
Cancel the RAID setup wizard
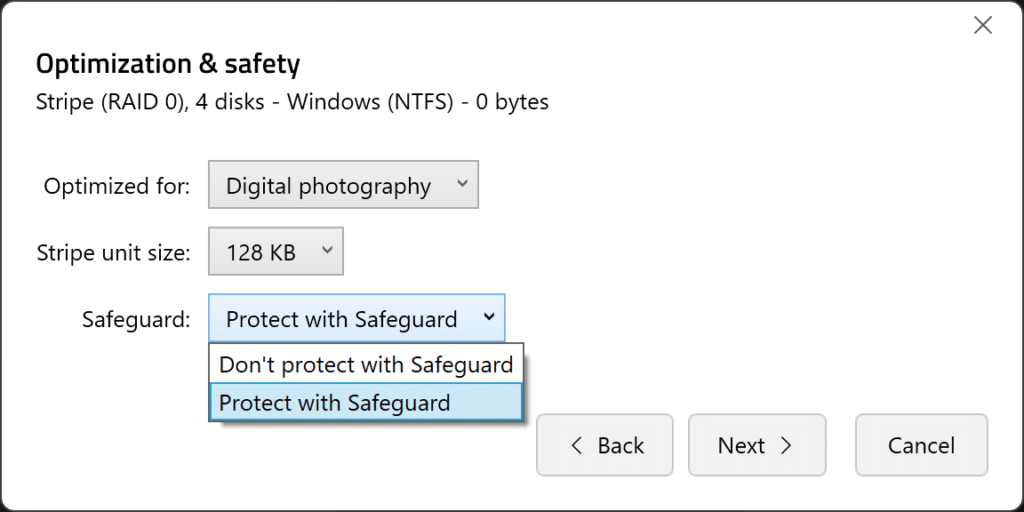pyautogui.click(x=921, y=445)
